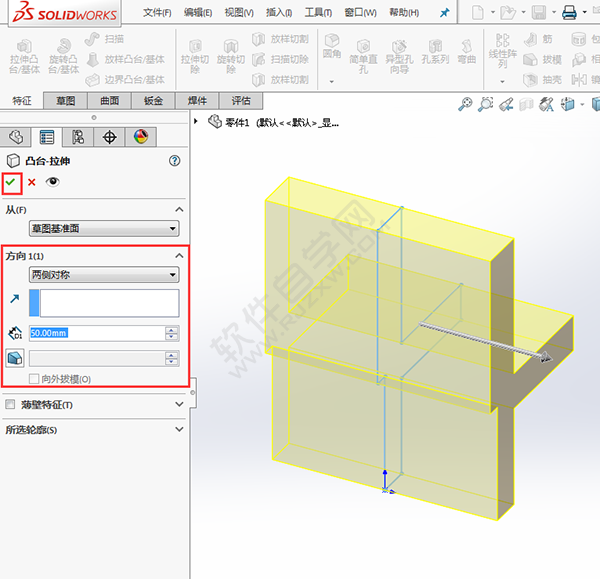The image size is (600, 579).
Task: Cancel the extrude with the red X
Action: [x=32, y=182]
